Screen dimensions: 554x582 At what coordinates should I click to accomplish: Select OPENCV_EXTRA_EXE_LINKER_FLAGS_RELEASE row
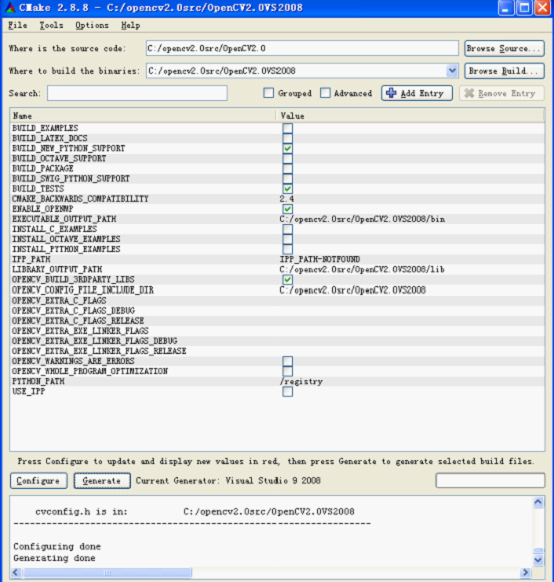278,351
